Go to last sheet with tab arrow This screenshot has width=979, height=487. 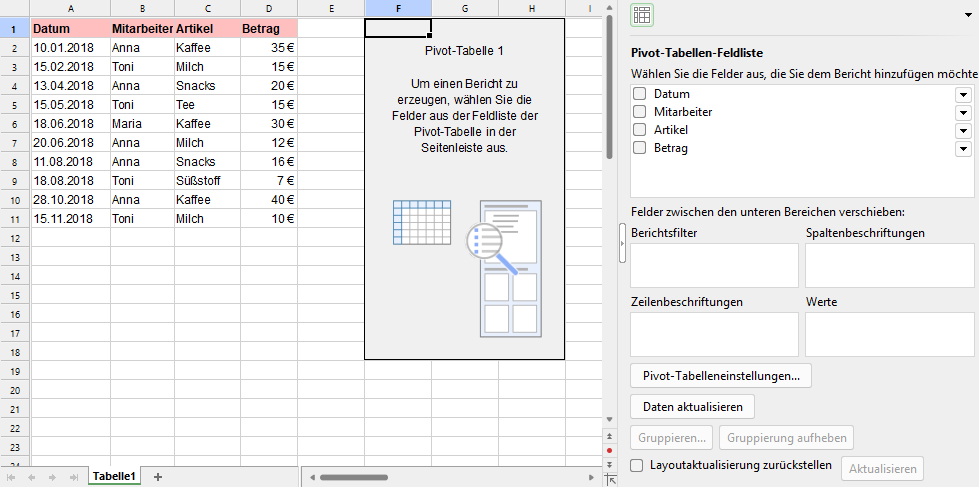74,477
